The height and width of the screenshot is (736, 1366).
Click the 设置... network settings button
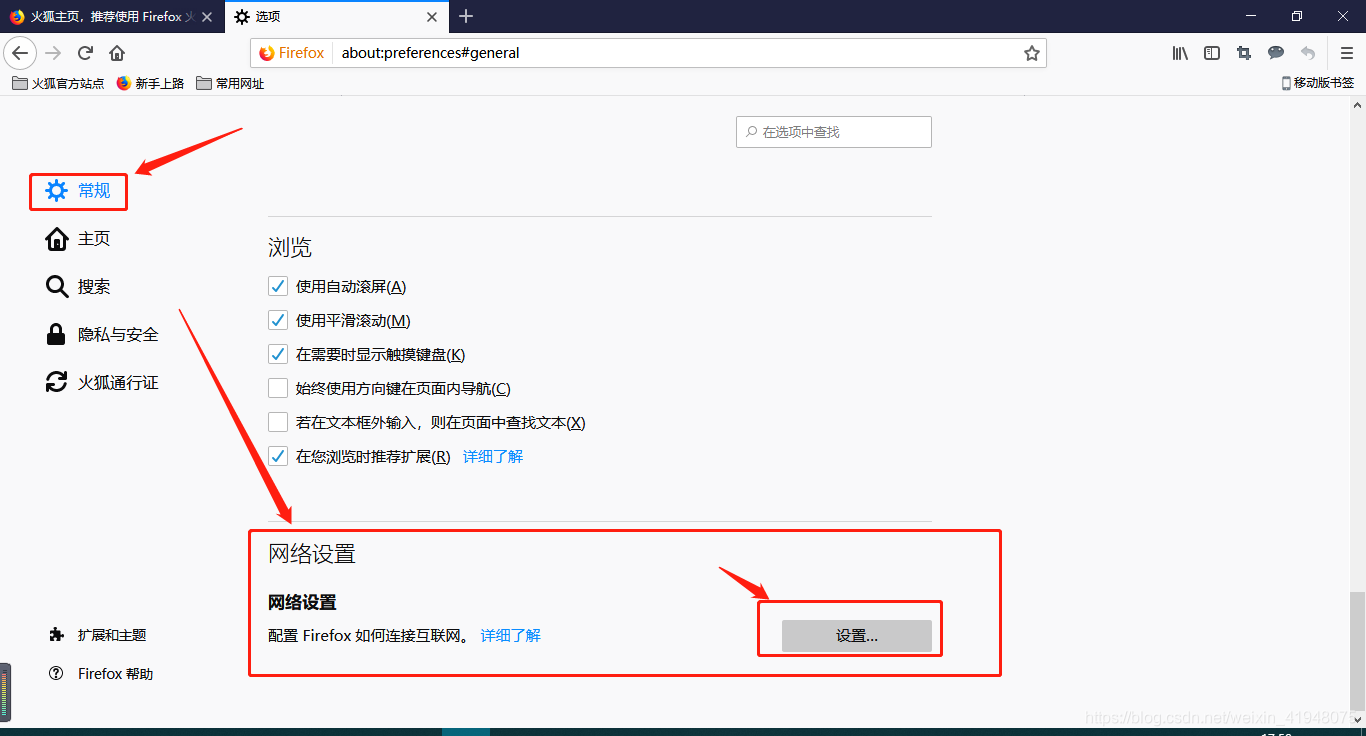tap(858, 634)
